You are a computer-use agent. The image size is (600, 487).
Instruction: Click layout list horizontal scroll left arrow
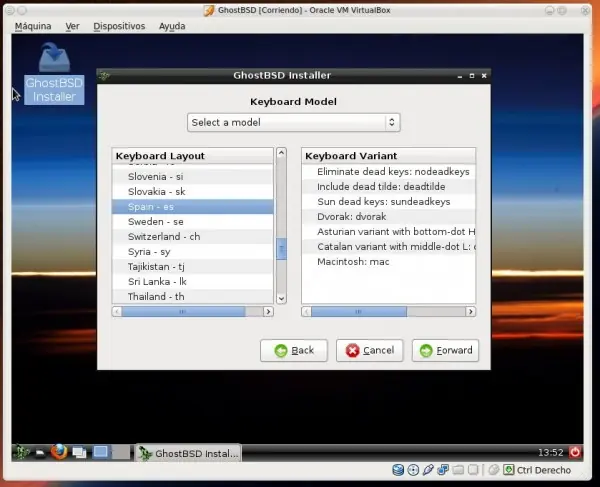(117, 312)
